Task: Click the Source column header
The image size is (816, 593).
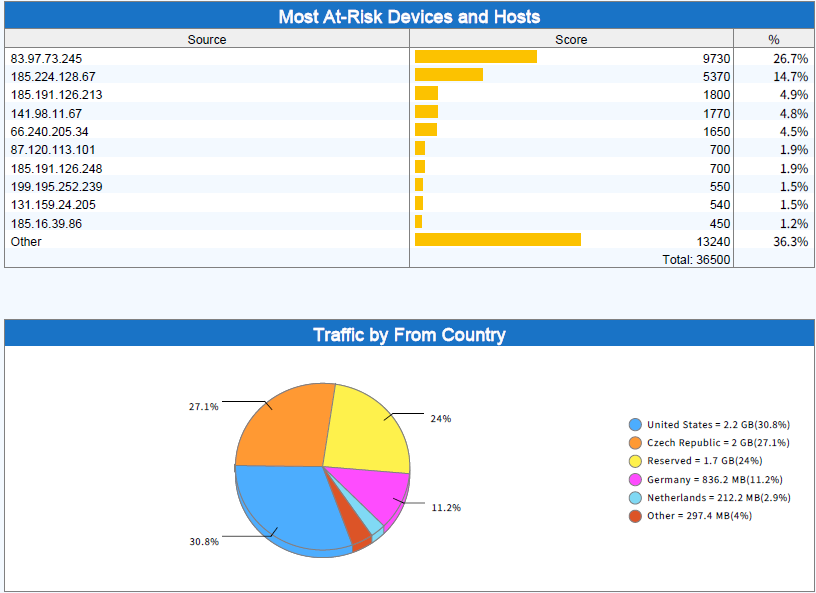Action: (x=207, y=40)
